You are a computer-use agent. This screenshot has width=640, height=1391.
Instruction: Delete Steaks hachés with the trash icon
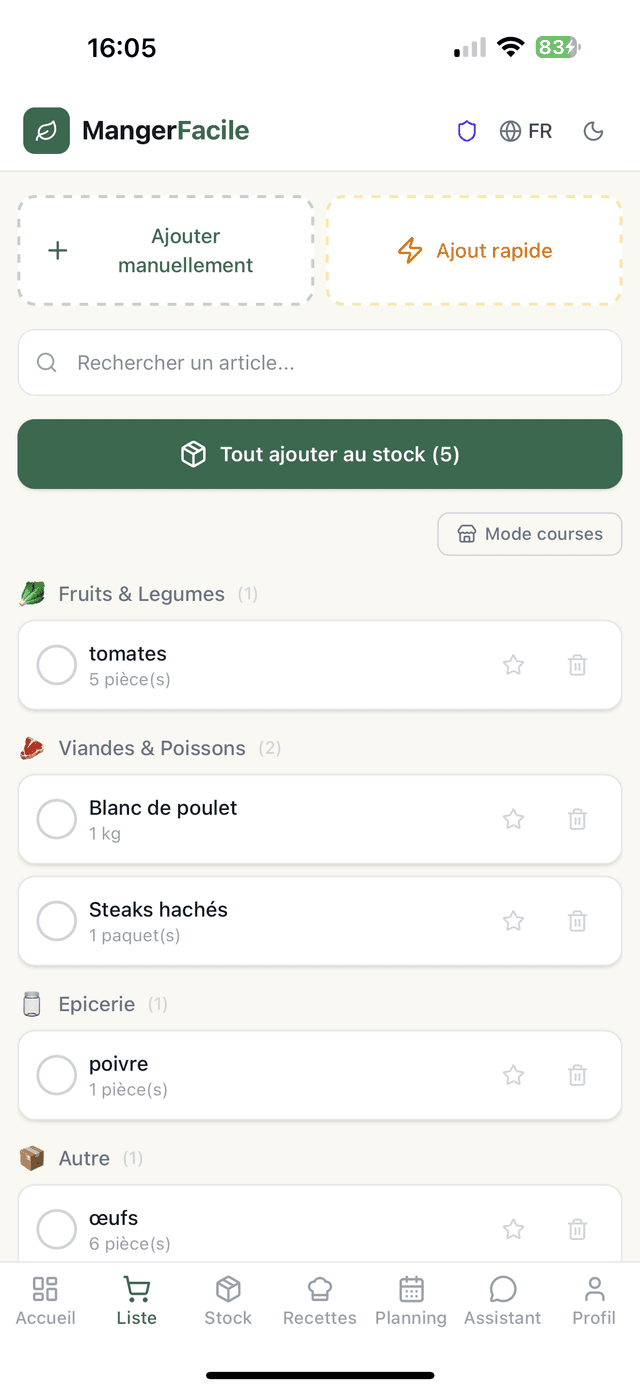(x=577, y=920)
